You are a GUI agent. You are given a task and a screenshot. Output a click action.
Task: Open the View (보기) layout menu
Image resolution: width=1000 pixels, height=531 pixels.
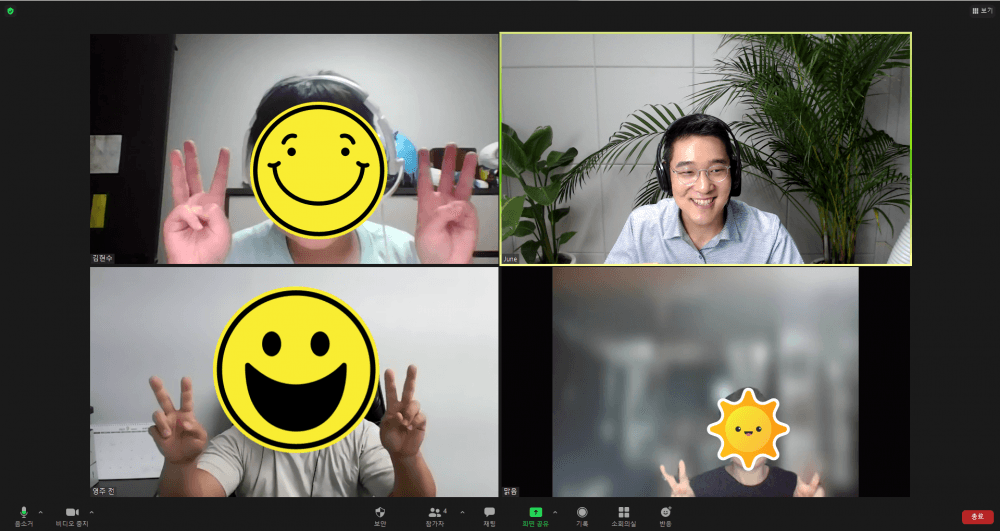coord(981,10)
